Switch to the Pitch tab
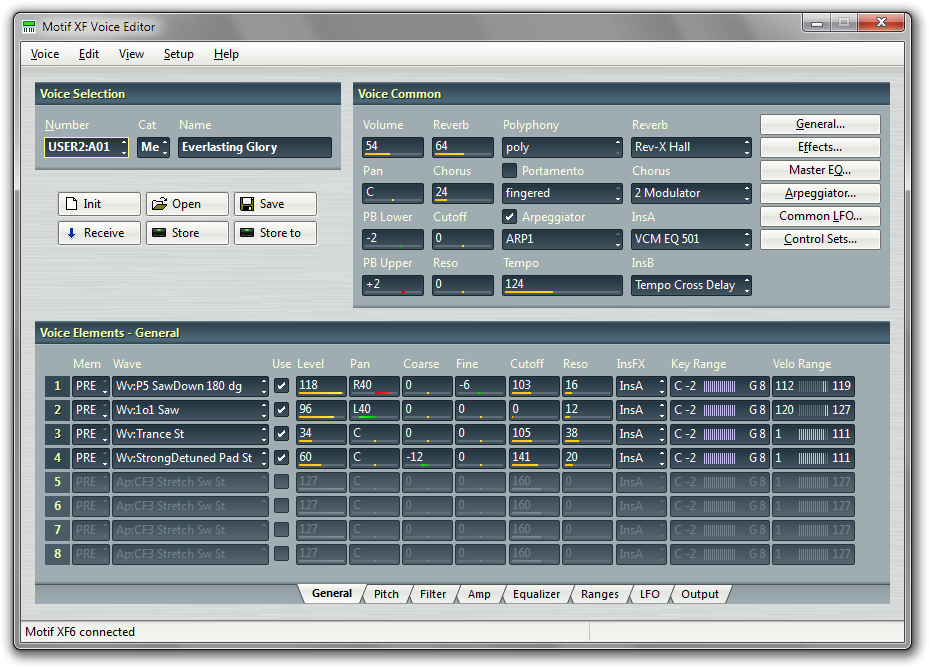Image resolution: width=929 pixels, height=669 pixels. tap(386, 594)
